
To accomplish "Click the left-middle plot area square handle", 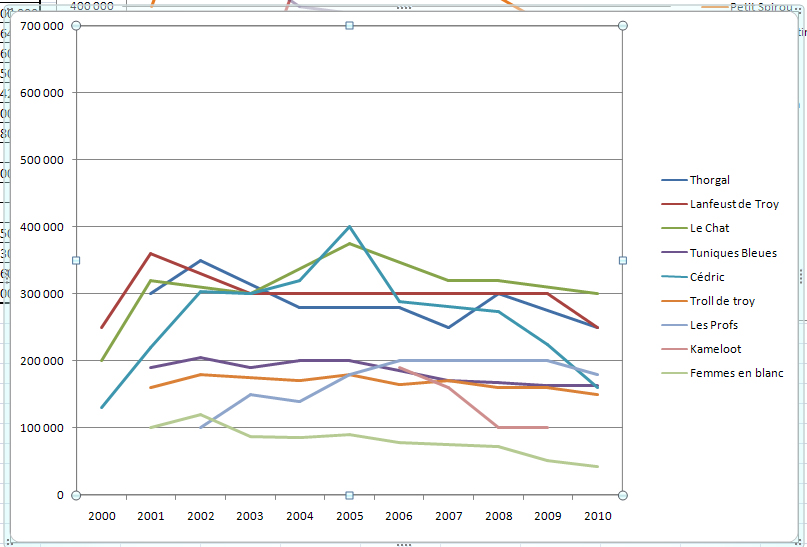I will point(76,260).
